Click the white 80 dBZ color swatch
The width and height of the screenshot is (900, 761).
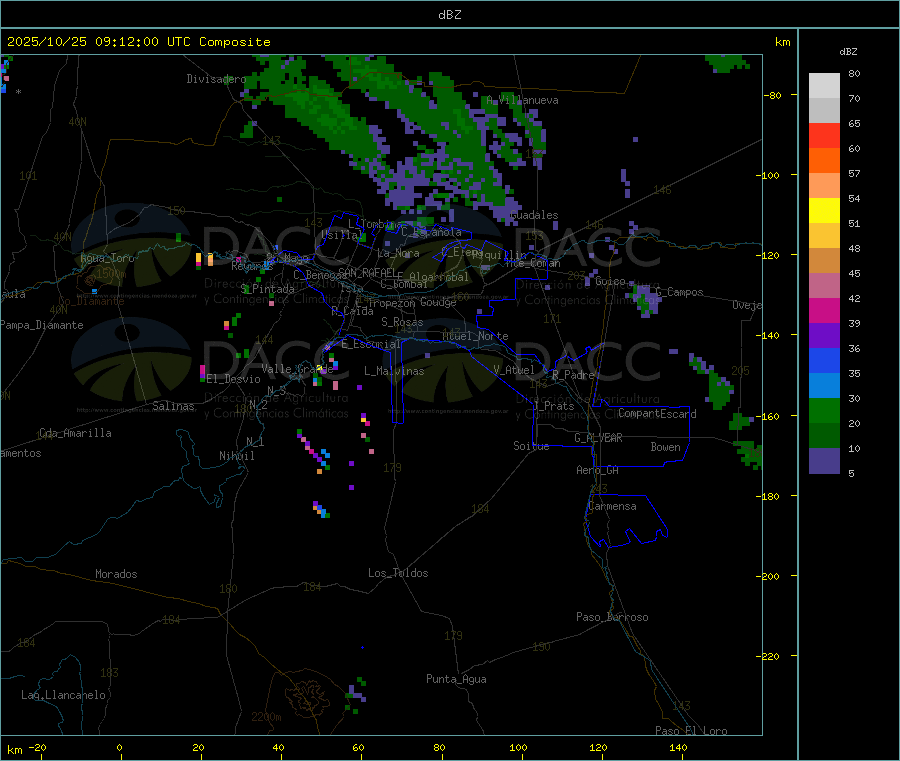(x=824, y=86)
